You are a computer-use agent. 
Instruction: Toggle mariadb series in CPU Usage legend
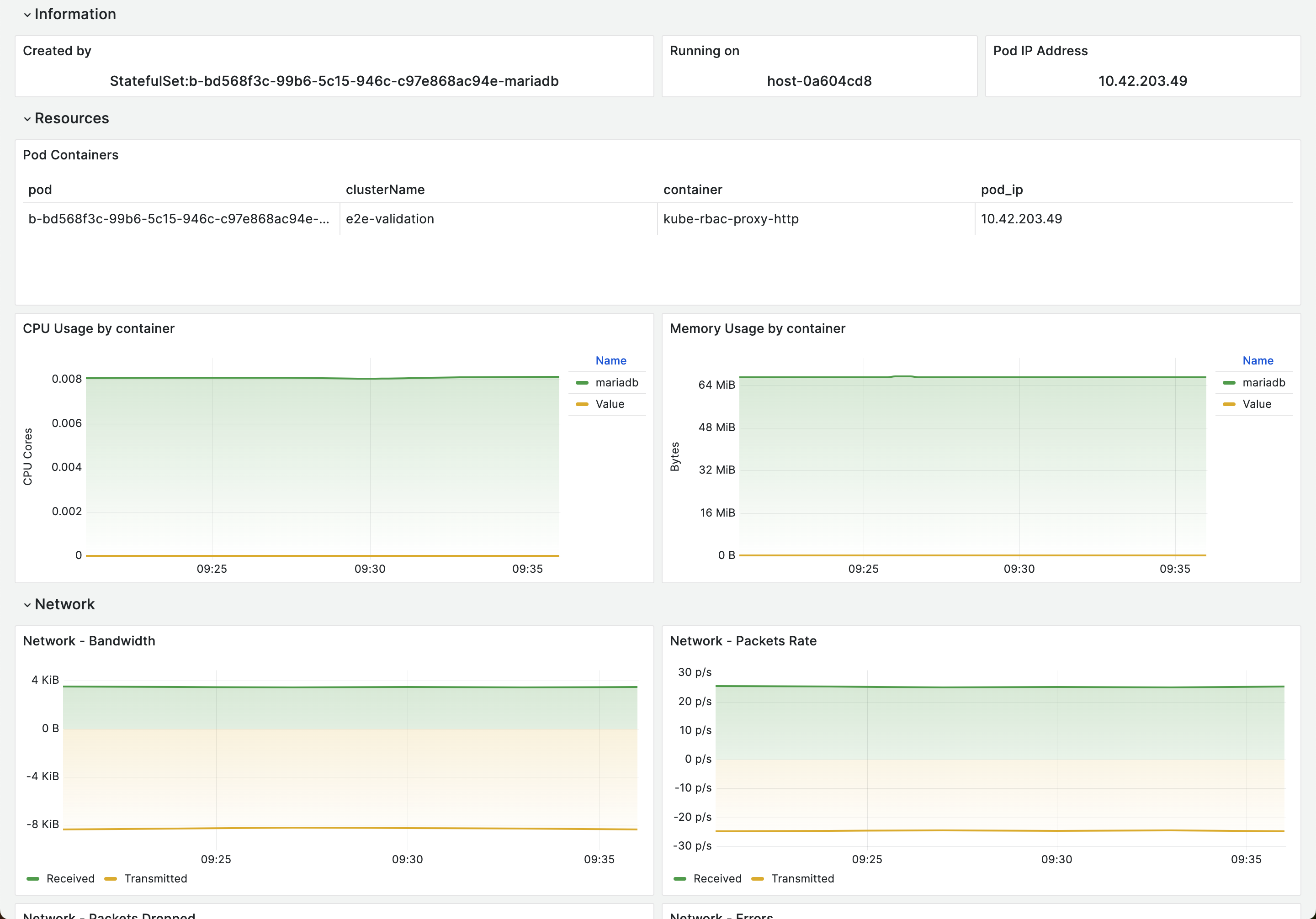tap(616, 383)
